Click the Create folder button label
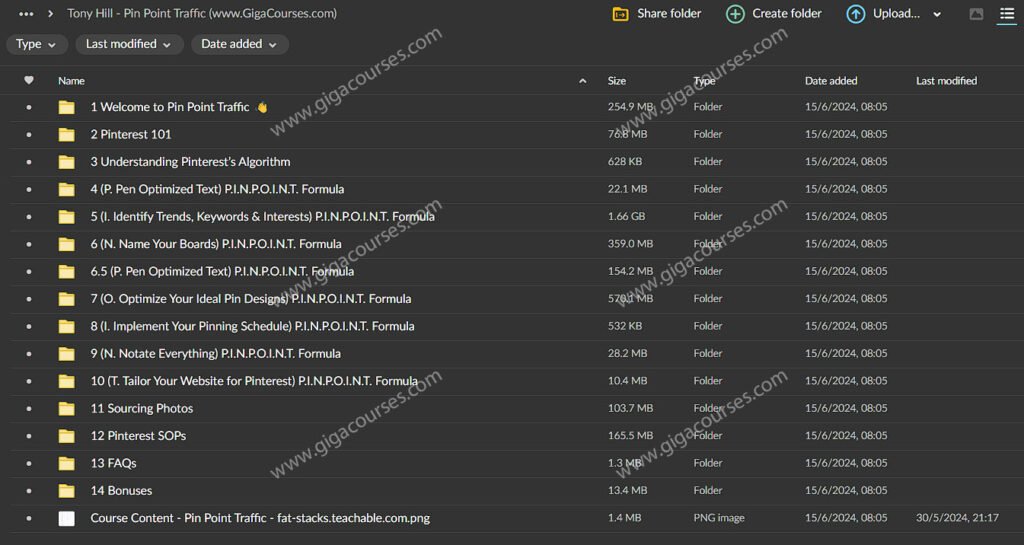This screenshot has height=545, width=1024. [786, 14]
